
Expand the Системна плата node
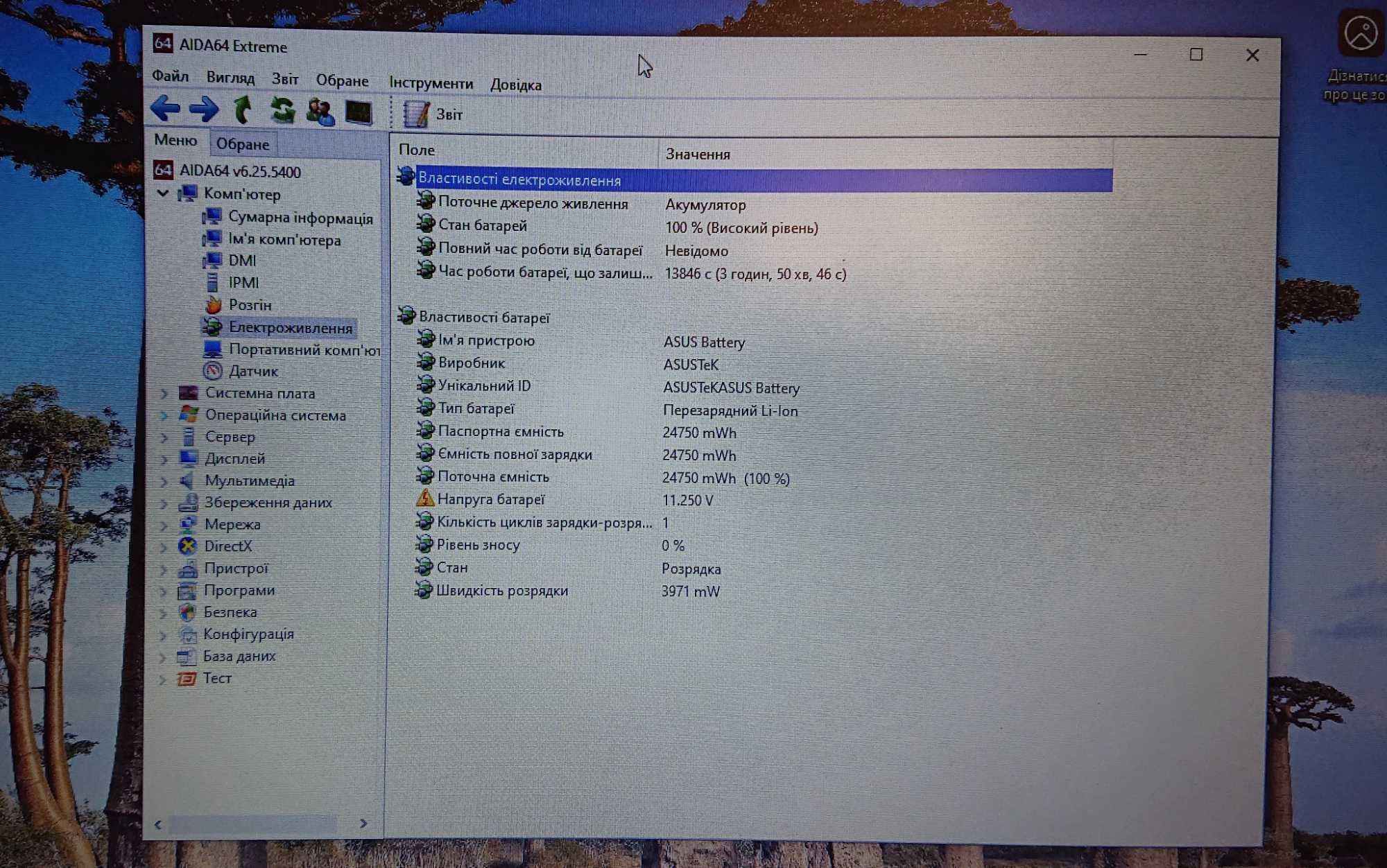coord(164,393)
